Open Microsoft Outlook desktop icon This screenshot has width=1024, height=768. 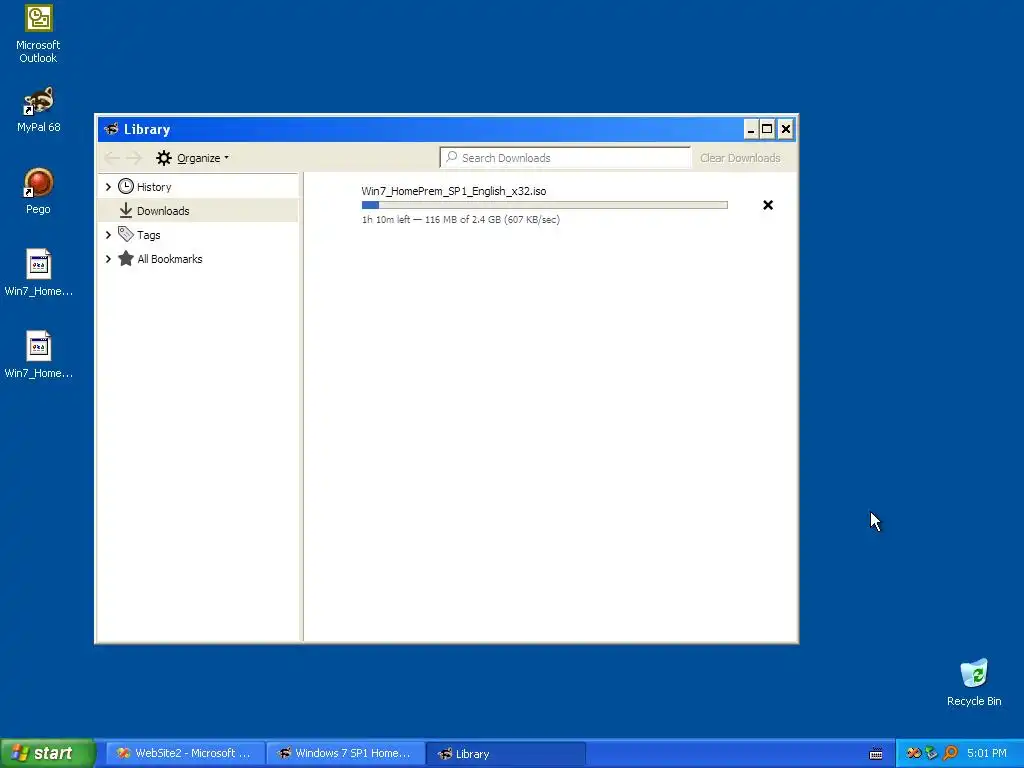38,33
